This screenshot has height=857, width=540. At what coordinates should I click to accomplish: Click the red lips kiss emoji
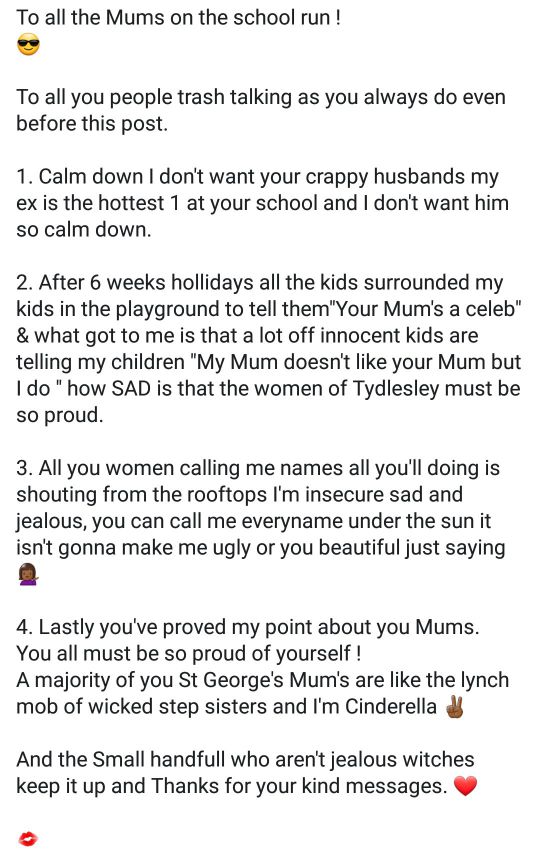pos(28,838)
